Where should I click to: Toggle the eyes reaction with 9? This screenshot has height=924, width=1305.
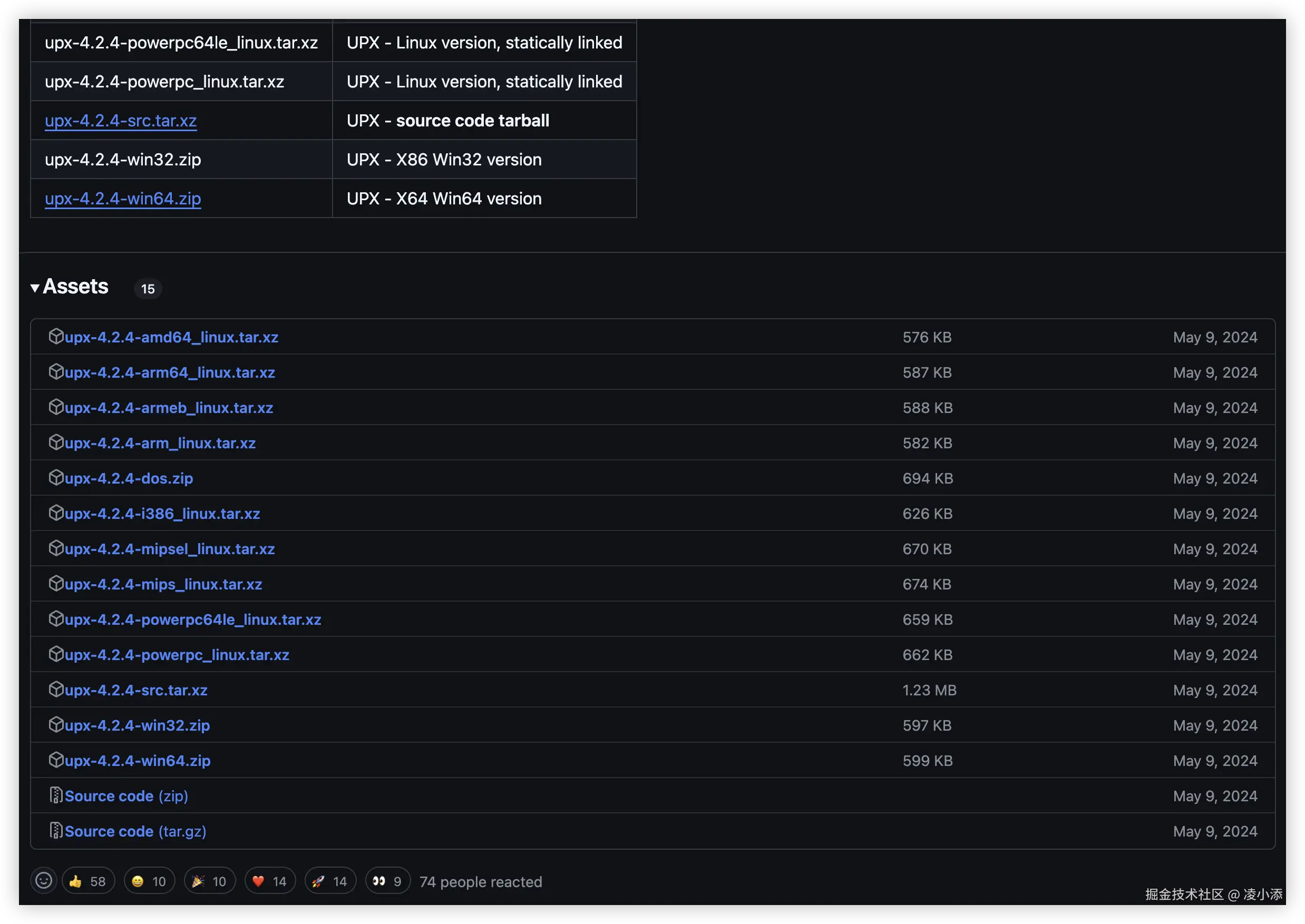387,881
